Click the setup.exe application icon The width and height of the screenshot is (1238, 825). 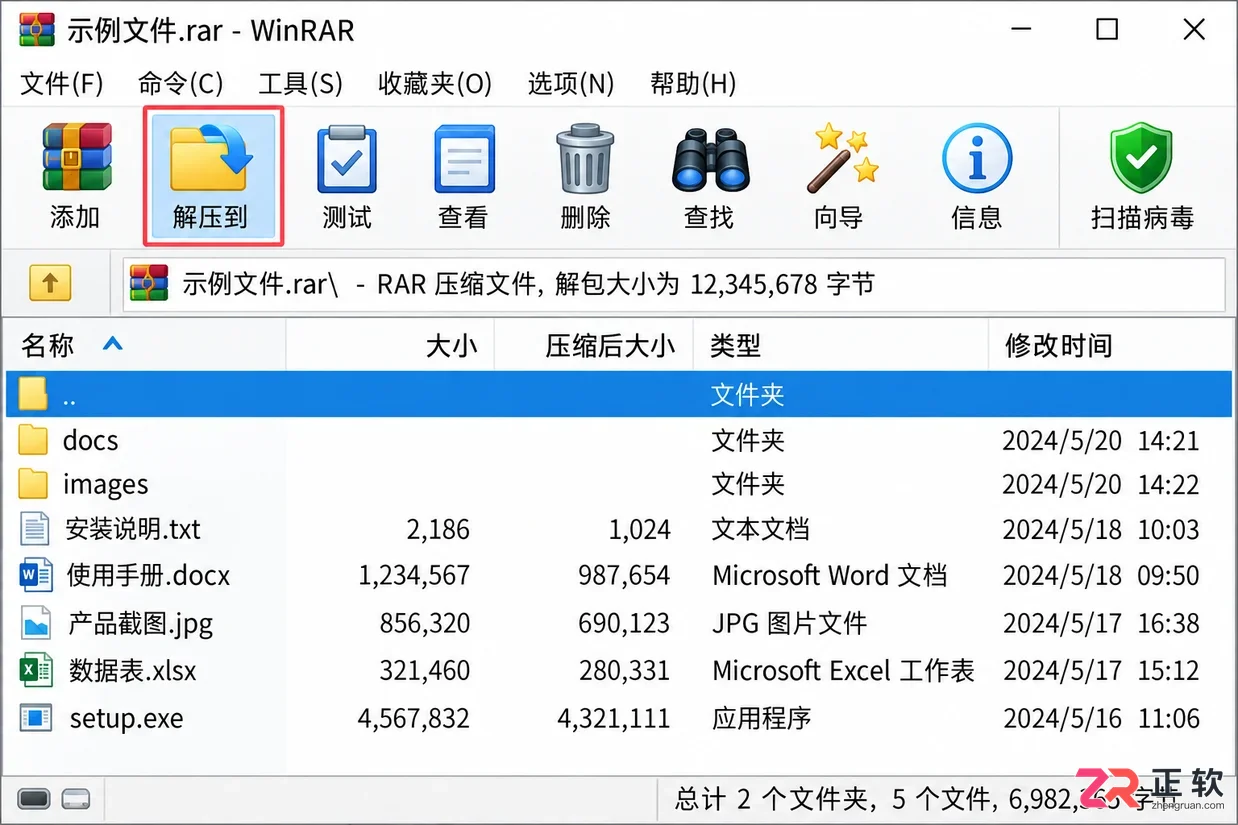(36, 717)
